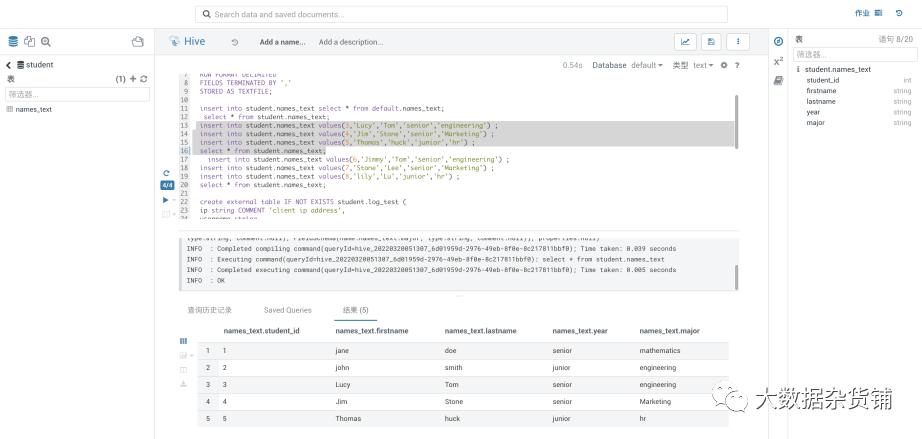Show grid results view icon
Viewport: 922px width, 439px height.
point(183,341)
